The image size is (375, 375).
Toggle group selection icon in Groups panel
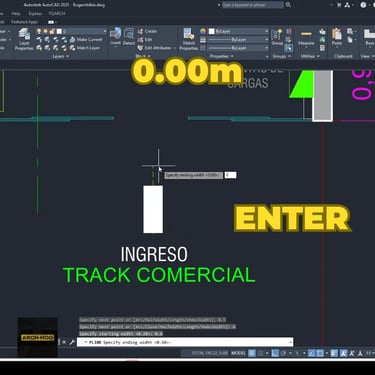point(289,48)
